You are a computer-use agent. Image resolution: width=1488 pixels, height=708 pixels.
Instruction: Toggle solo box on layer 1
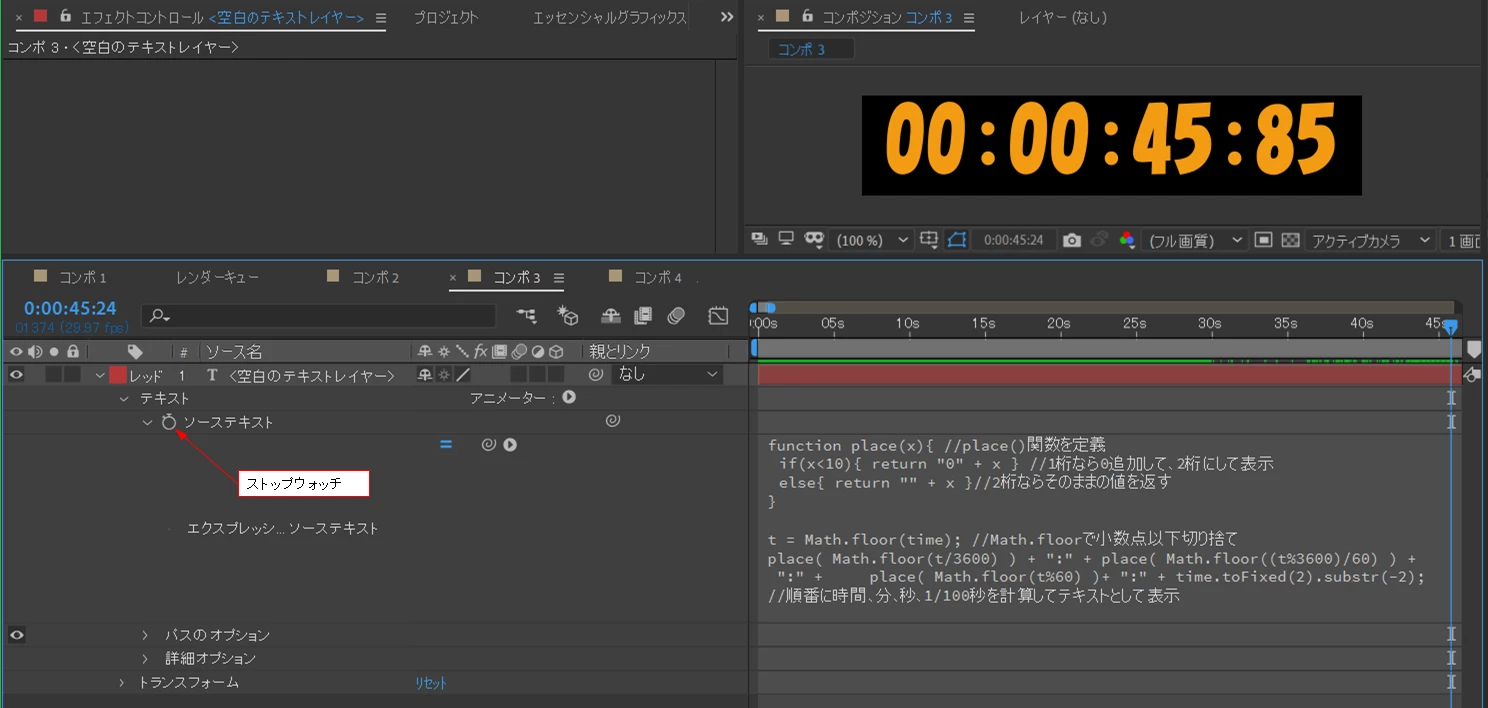click(54, 375)
